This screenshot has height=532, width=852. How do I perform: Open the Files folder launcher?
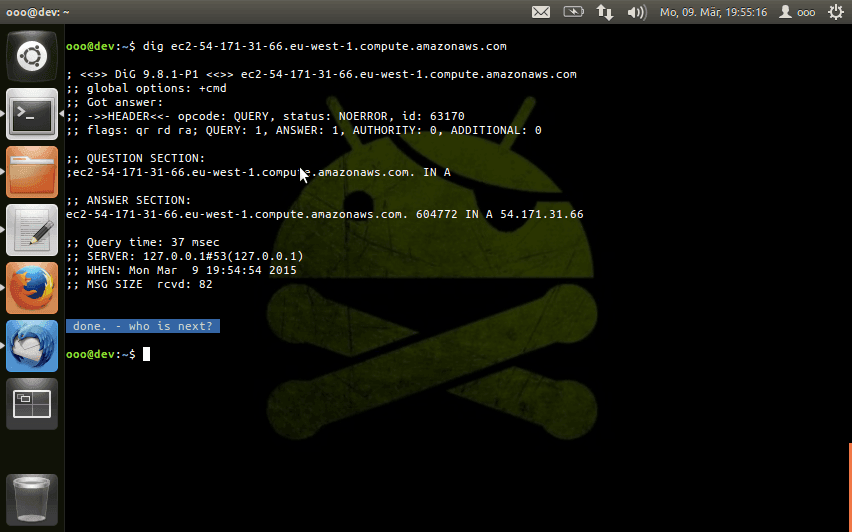pyautogui.click(x=32, y=172)
